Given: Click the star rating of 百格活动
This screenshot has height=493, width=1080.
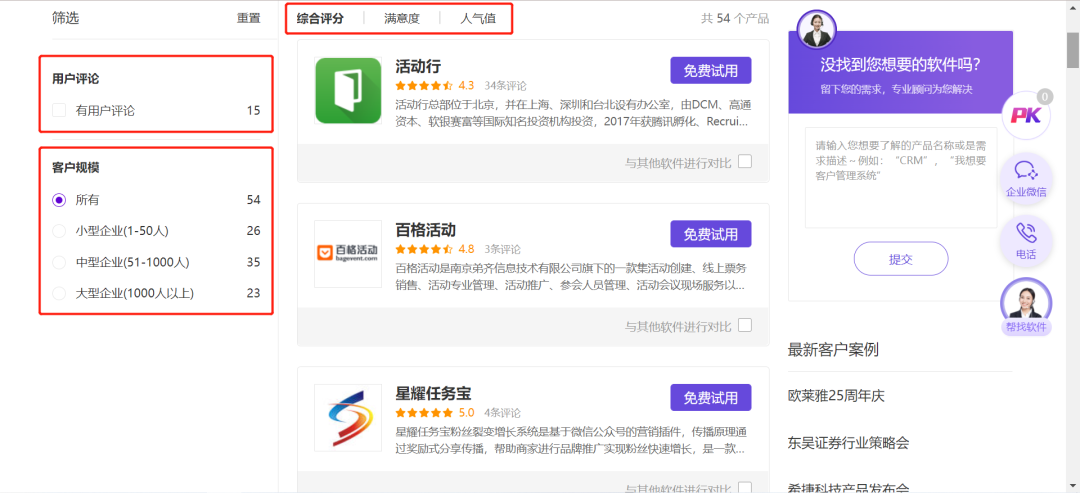Looking at the screenshot, I should [424, 249].
